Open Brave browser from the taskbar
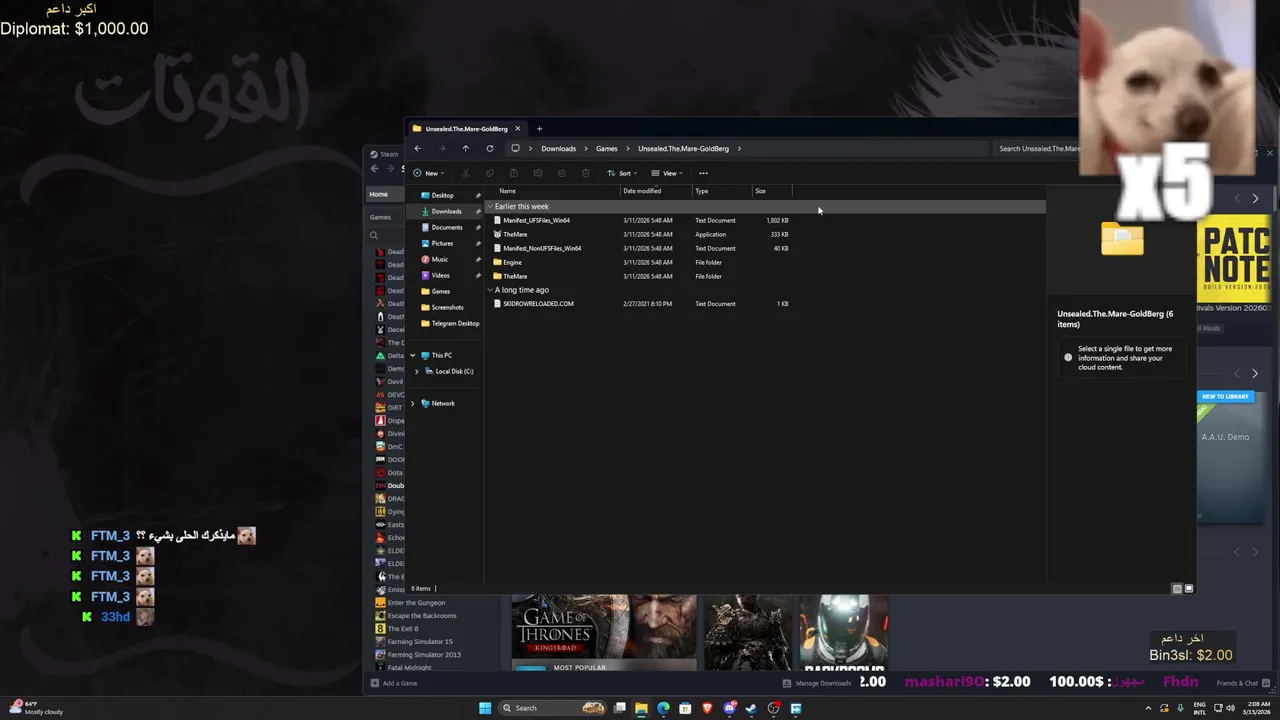 (x=707, y=708)
